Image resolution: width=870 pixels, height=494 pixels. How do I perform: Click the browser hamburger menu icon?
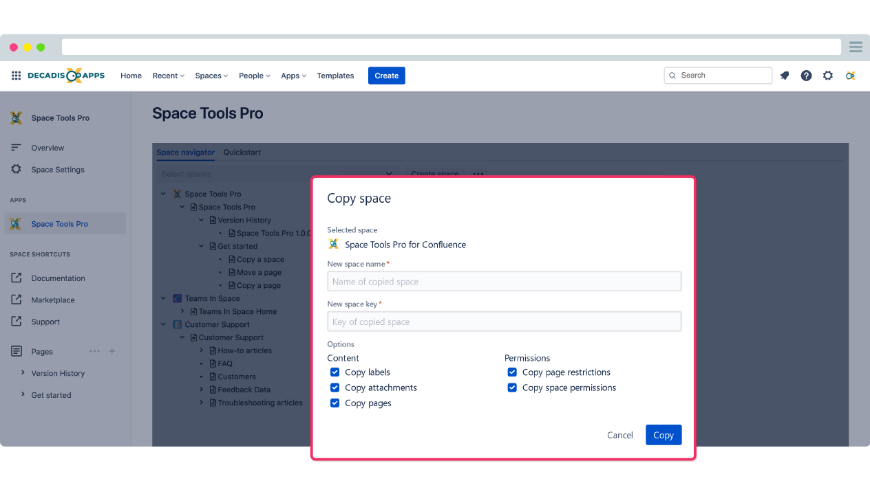coord(856,47)
